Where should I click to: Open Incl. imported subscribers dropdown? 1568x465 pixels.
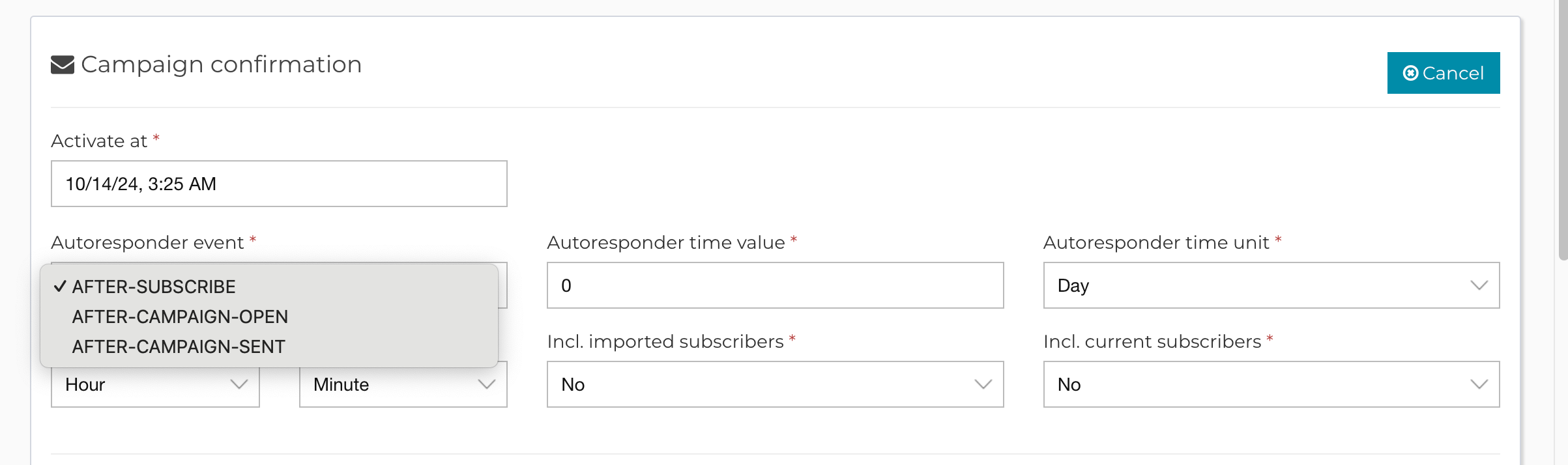[x=775, y=384]
